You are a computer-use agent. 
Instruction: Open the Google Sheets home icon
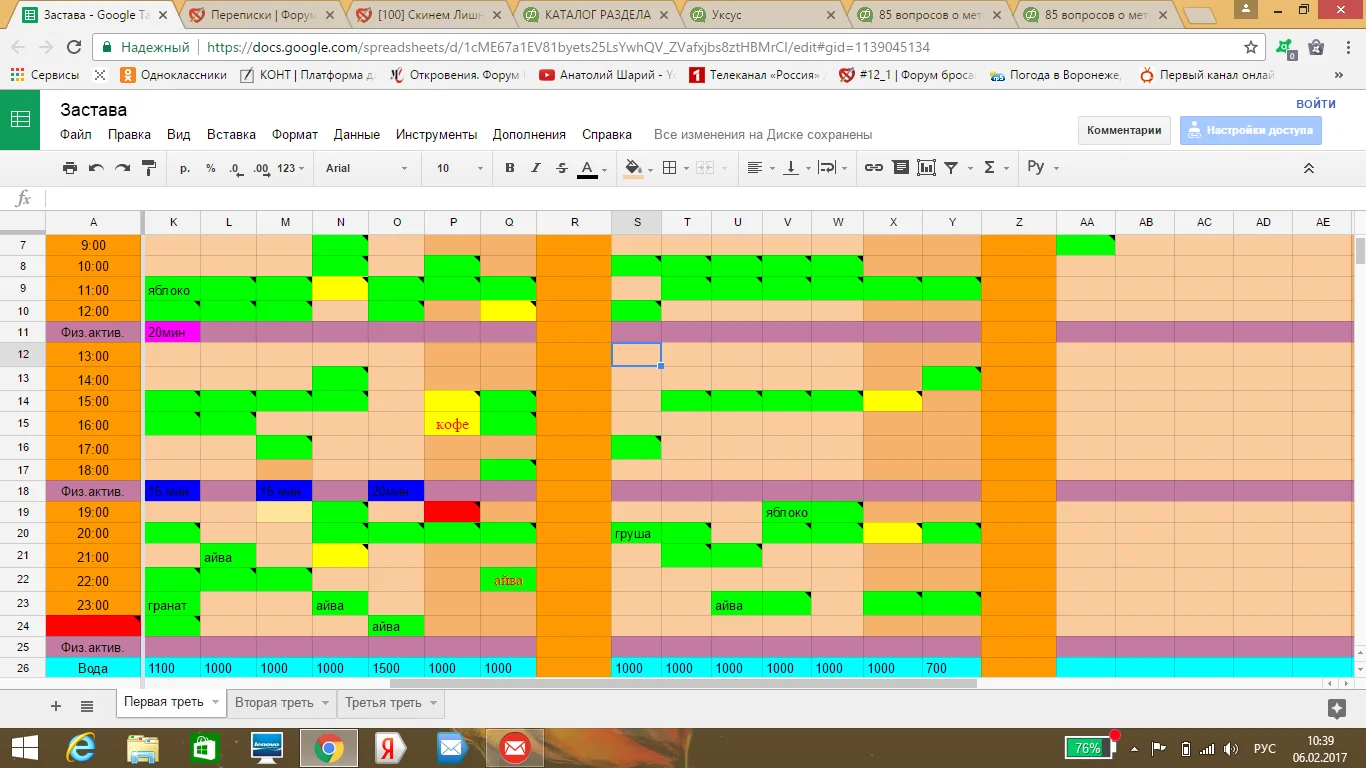coord(20,119)
